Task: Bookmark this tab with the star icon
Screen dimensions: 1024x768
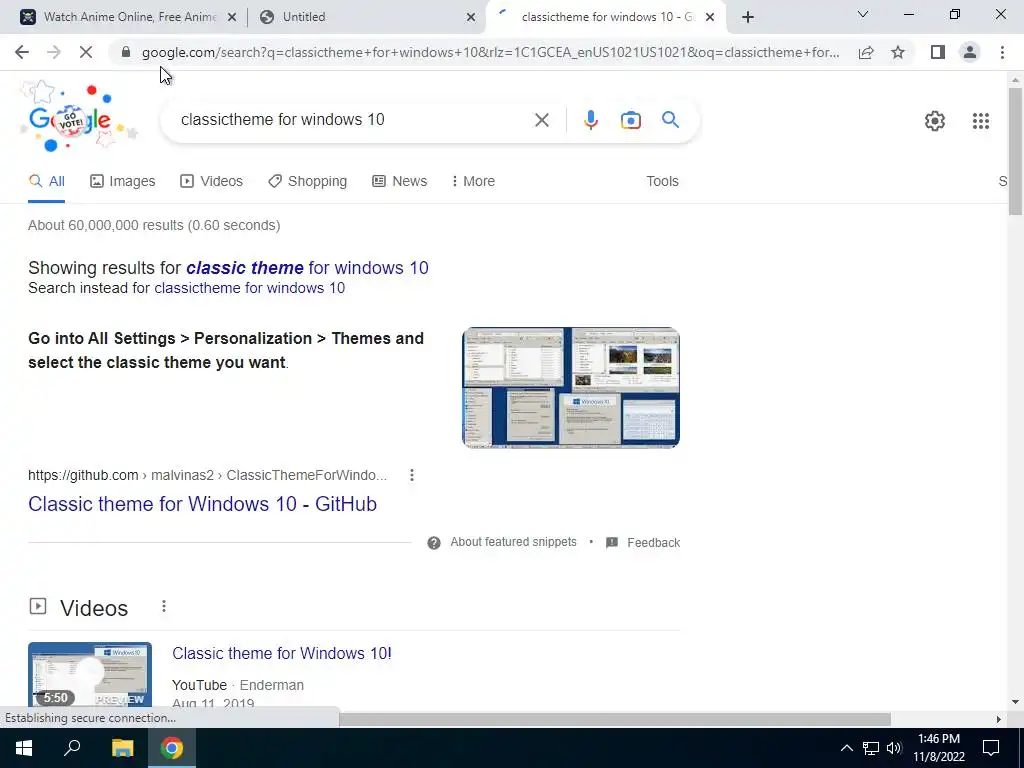Action: click(x=898, y=52)
